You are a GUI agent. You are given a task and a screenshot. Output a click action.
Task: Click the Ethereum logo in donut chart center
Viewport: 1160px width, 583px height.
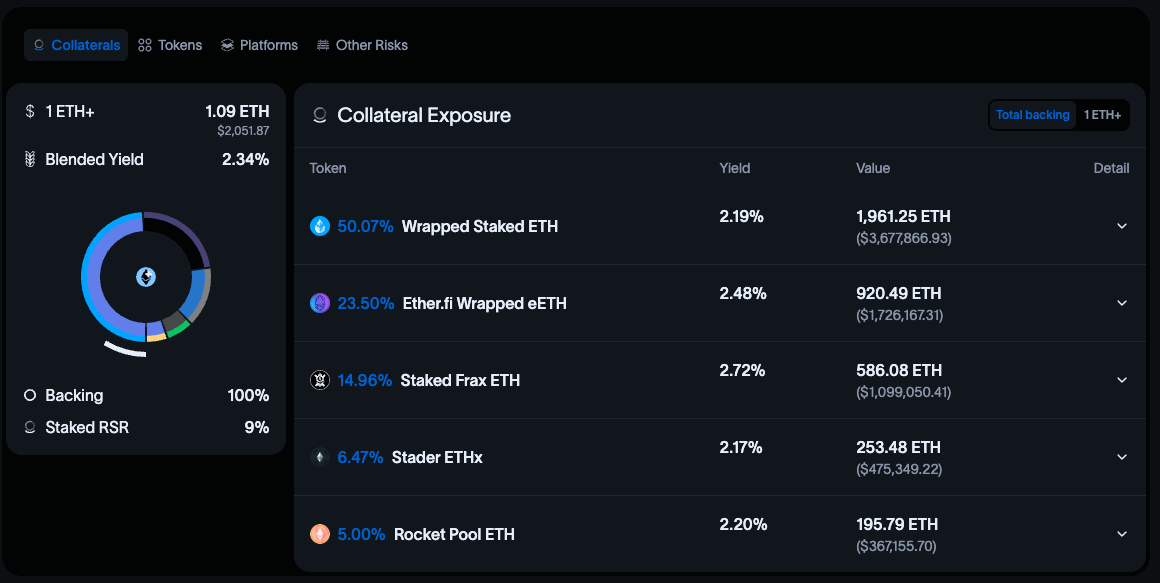(x=146, y=277)
